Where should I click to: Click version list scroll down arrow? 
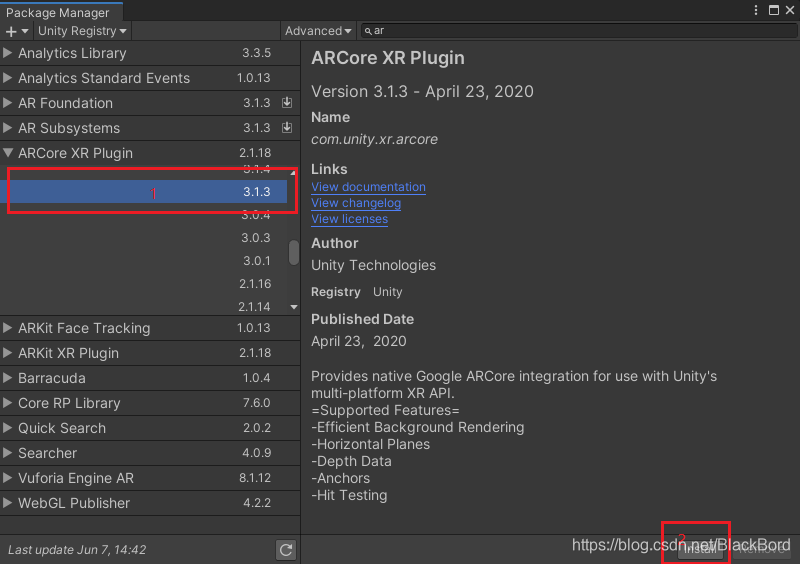[x=294, y=307]
